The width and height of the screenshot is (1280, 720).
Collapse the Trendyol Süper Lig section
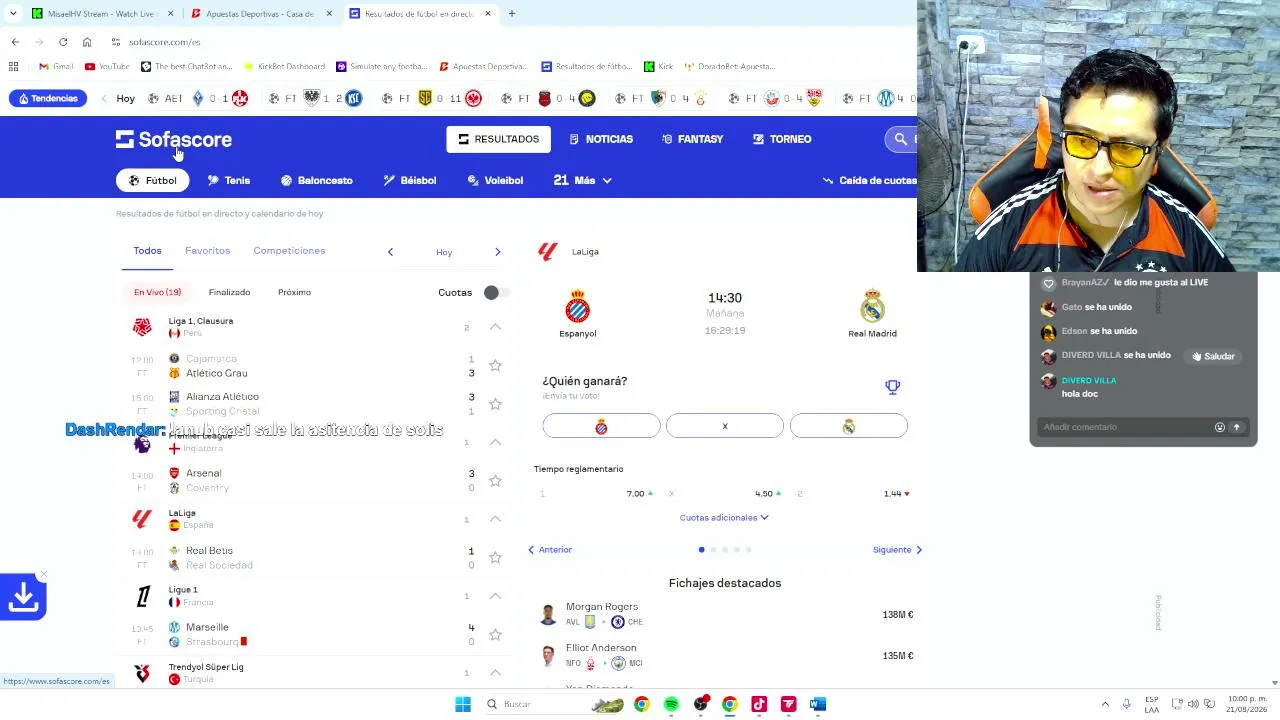coord(495,673)
